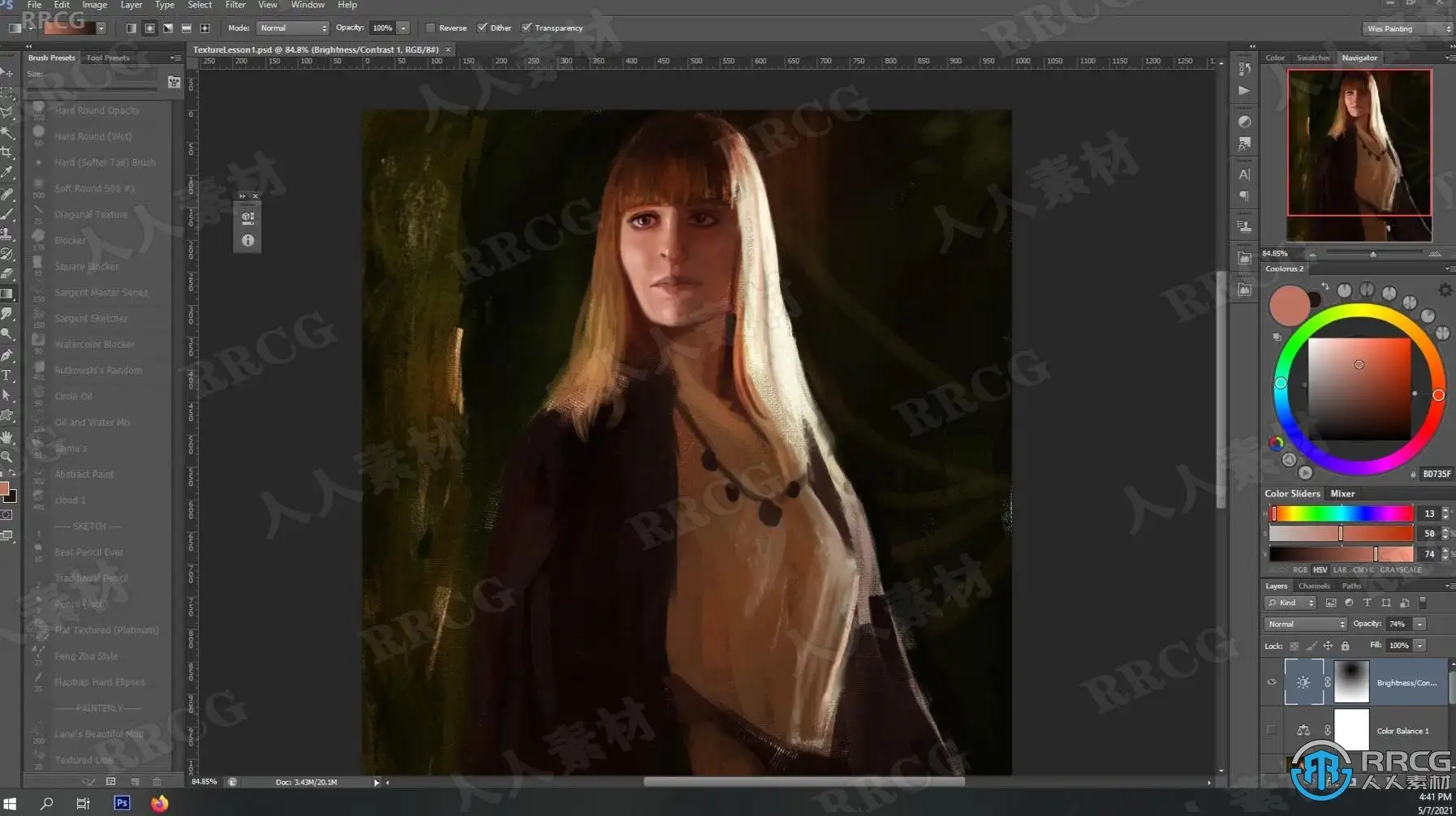Filter layers by shape layer icon
The image size is (1456, 816).
tap(1386, 603)
